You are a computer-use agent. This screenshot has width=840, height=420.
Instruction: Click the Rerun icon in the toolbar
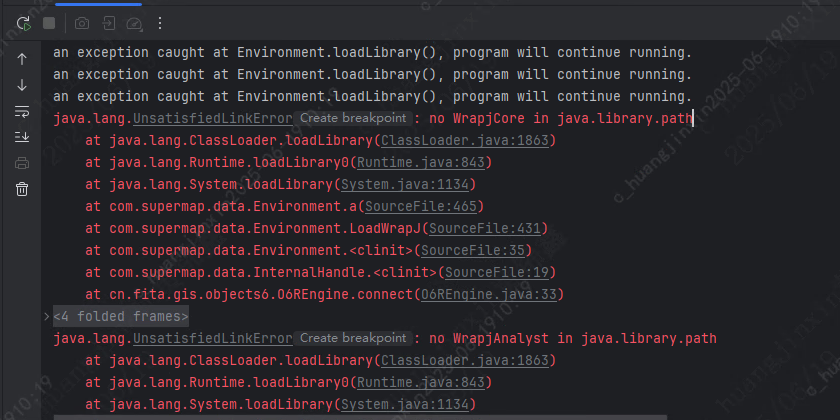tap(23, 23)
